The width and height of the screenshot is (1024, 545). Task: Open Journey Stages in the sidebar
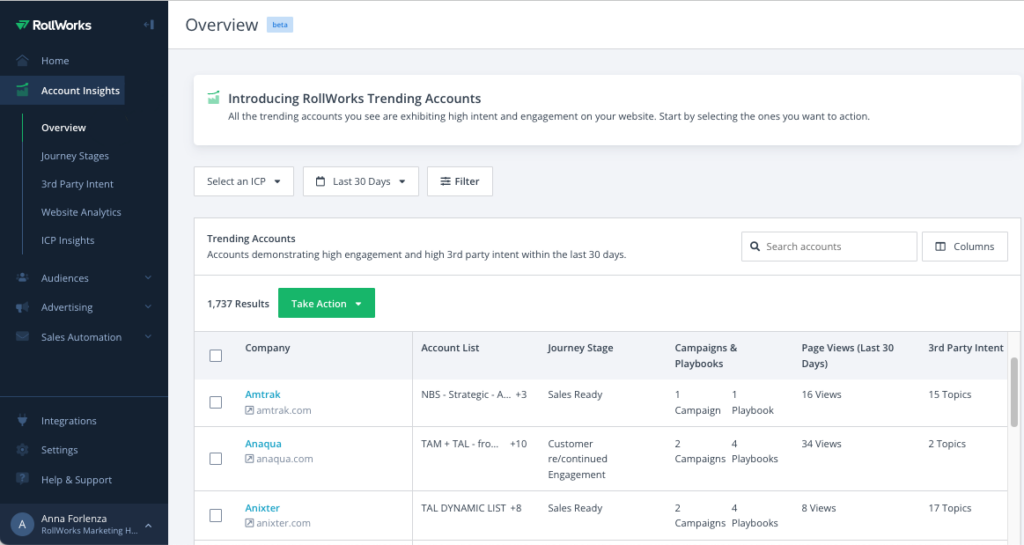74,156
